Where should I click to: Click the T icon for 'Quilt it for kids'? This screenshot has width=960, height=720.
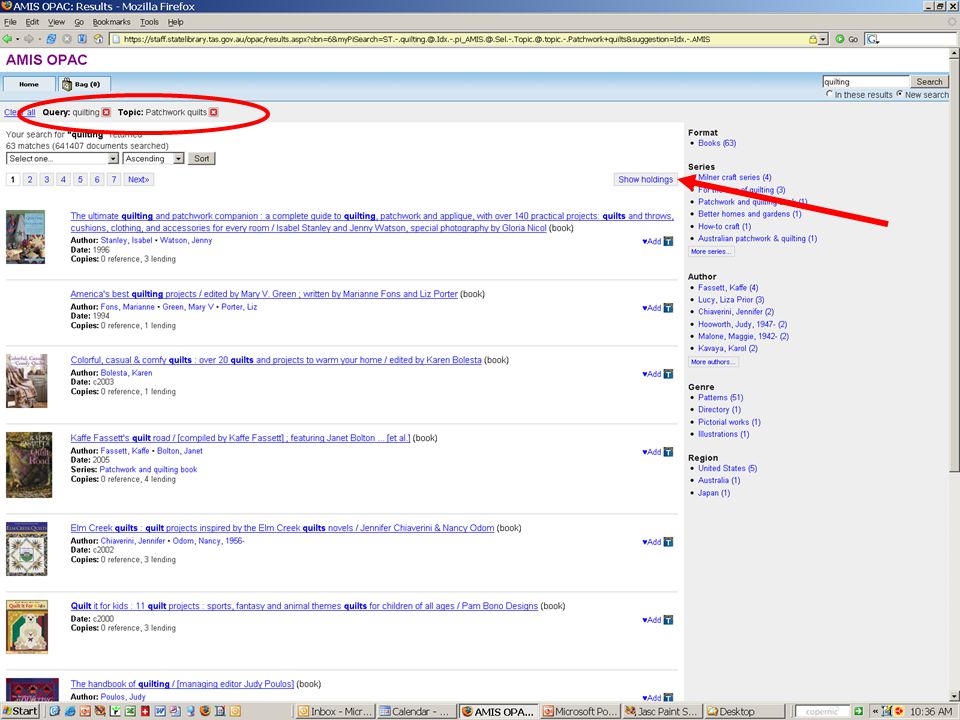coord(669,620)
